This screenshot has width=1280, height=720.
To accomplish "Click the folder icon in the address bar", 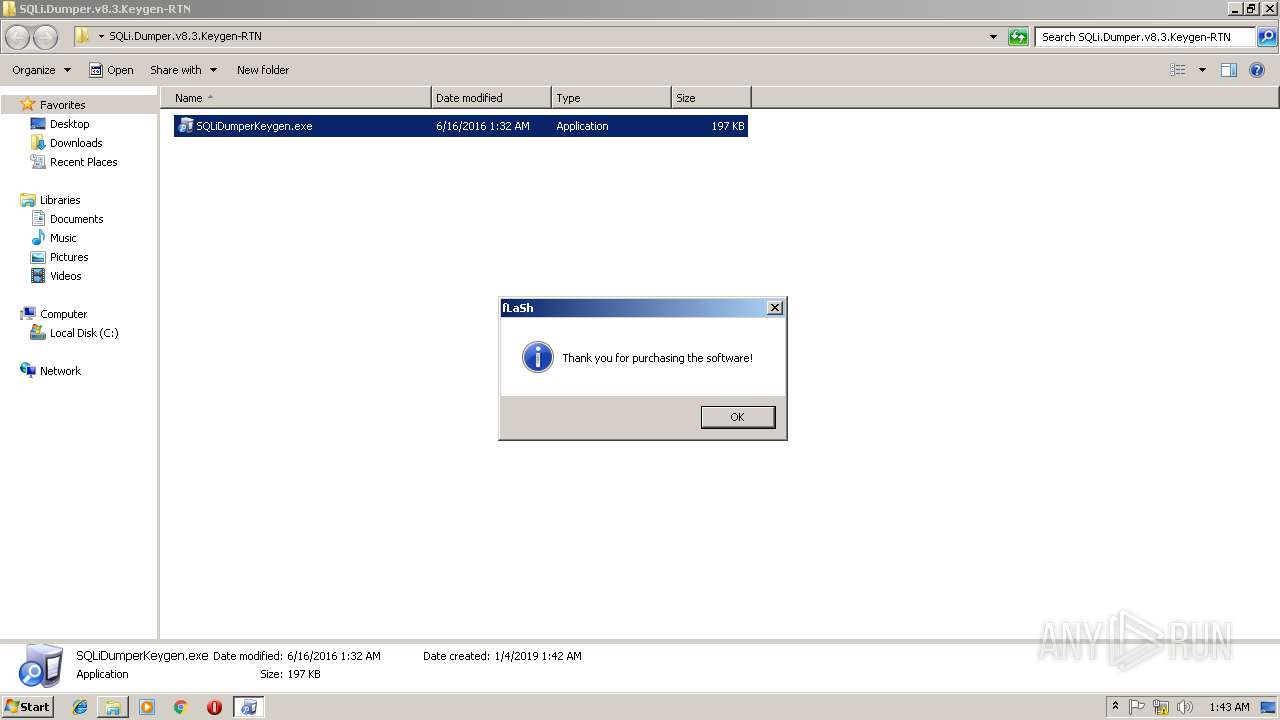I will [83, 36].
